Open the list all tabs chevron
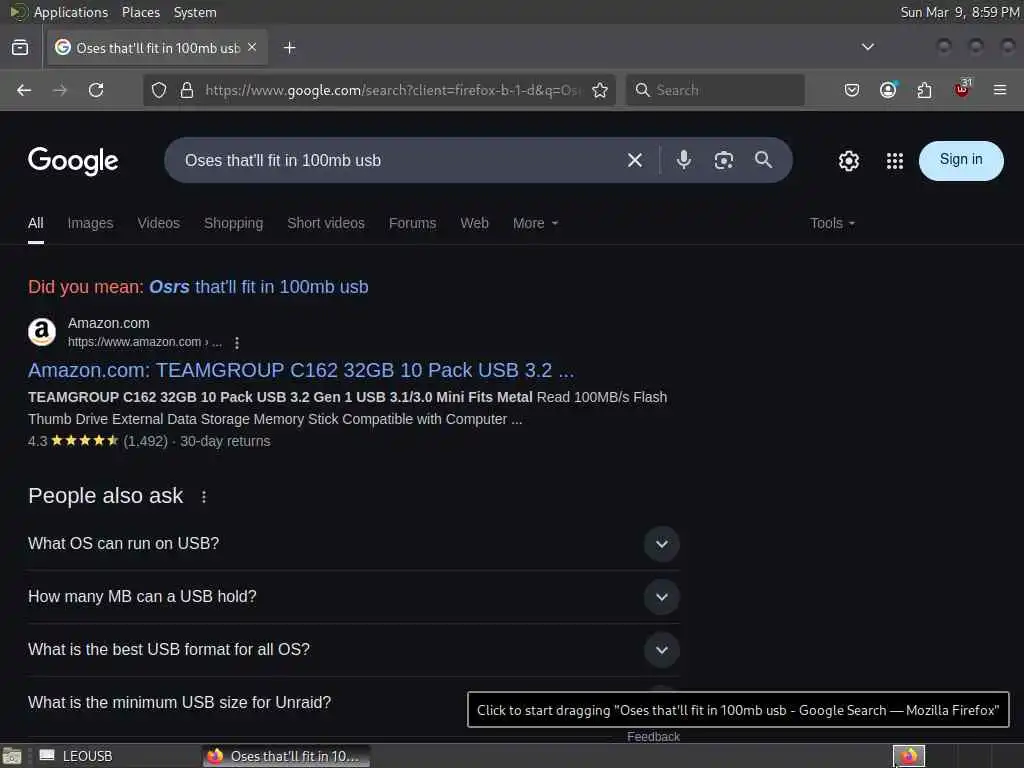1024x768 pixels. [868, 47]
